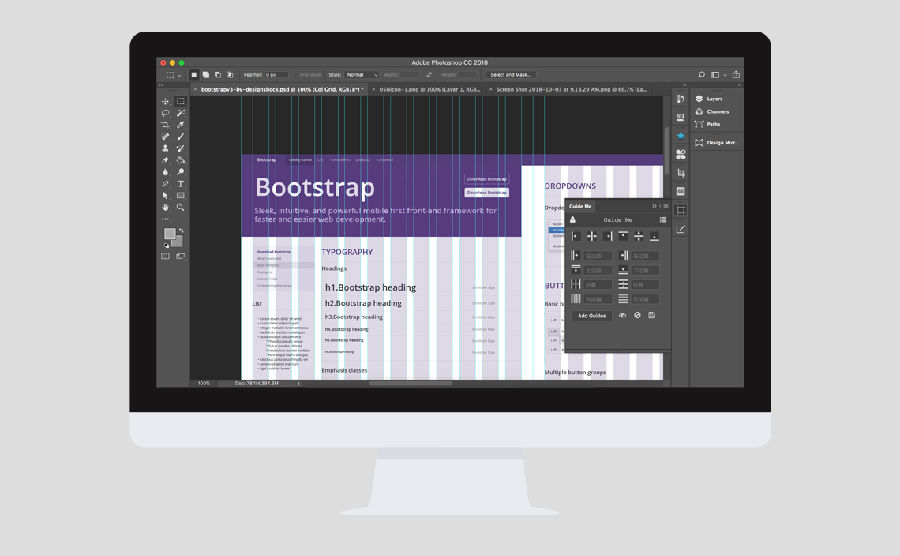Screen dimensions: 900x556
Task: Pick the Horizontal Type tool
Action: [x=181, y=184]
